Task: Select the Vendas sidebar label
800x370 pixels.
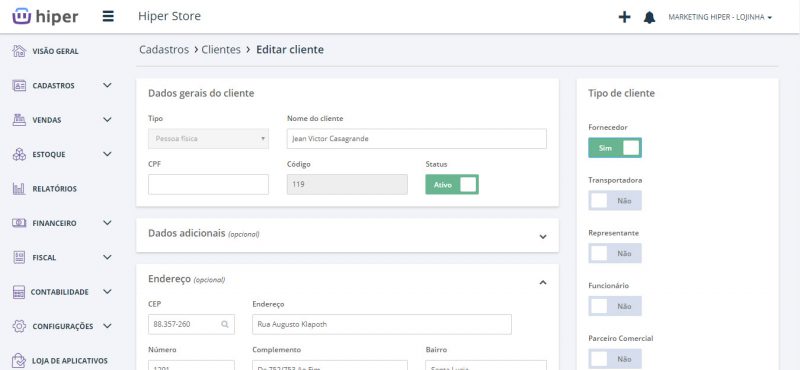Action: (x=47, y=120)
